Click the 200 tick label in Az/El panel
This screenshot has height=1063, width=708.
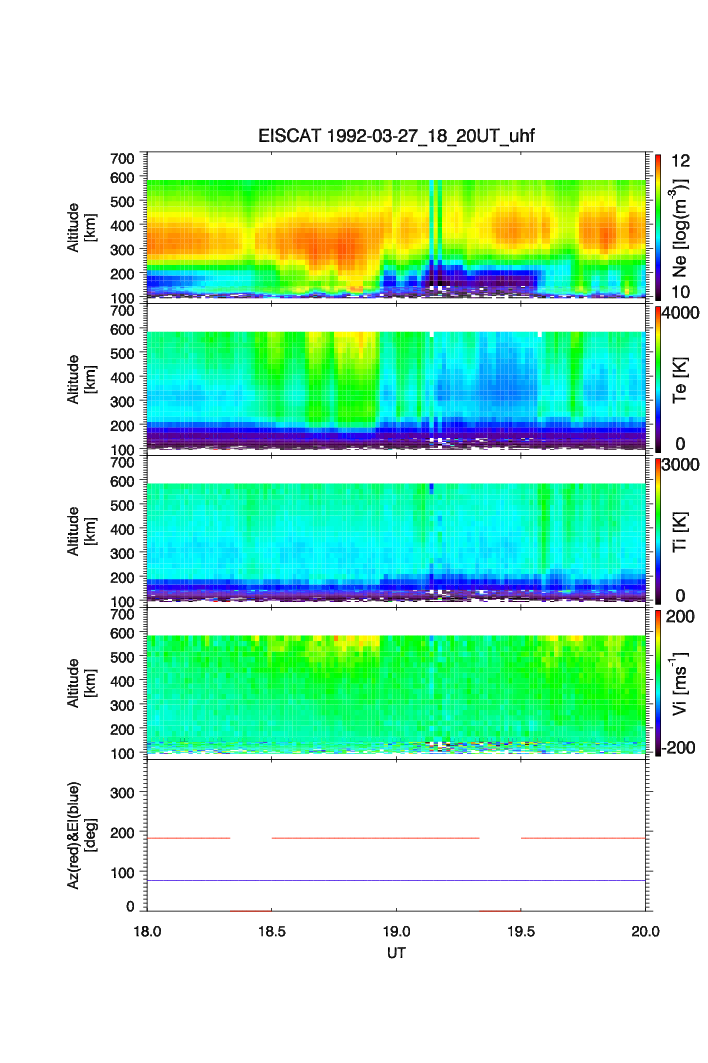coord(122,833)
